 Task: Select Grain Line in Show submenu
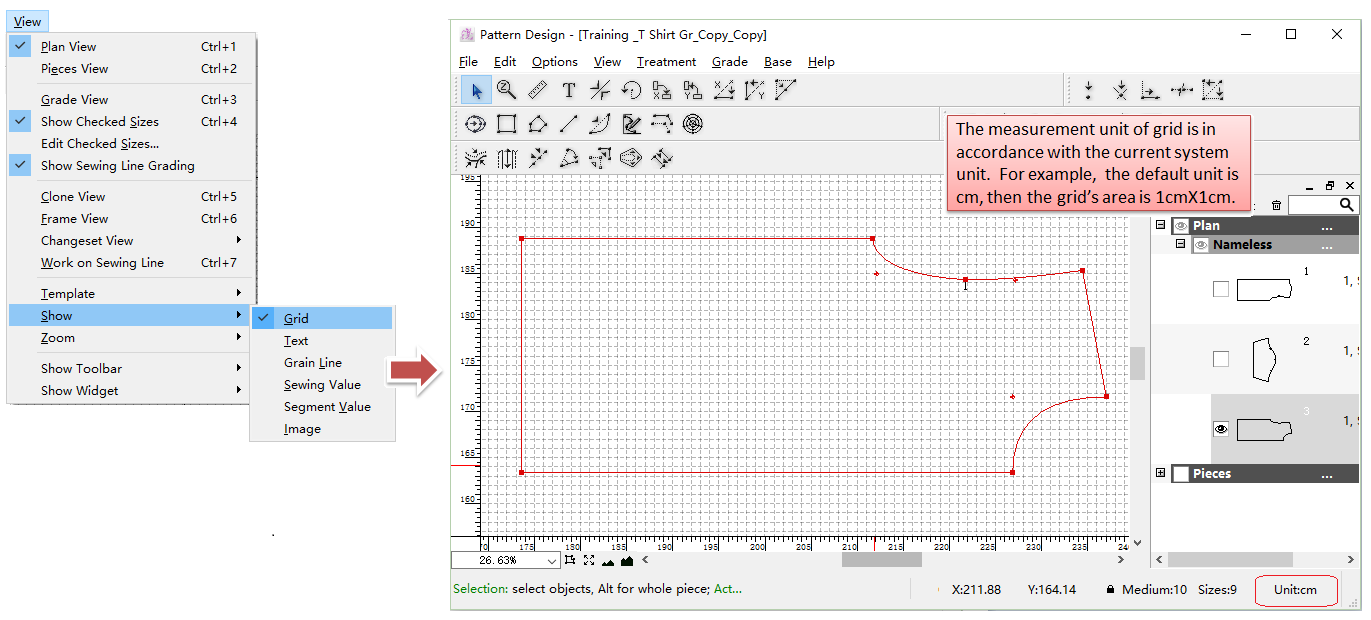pos(312,363)
